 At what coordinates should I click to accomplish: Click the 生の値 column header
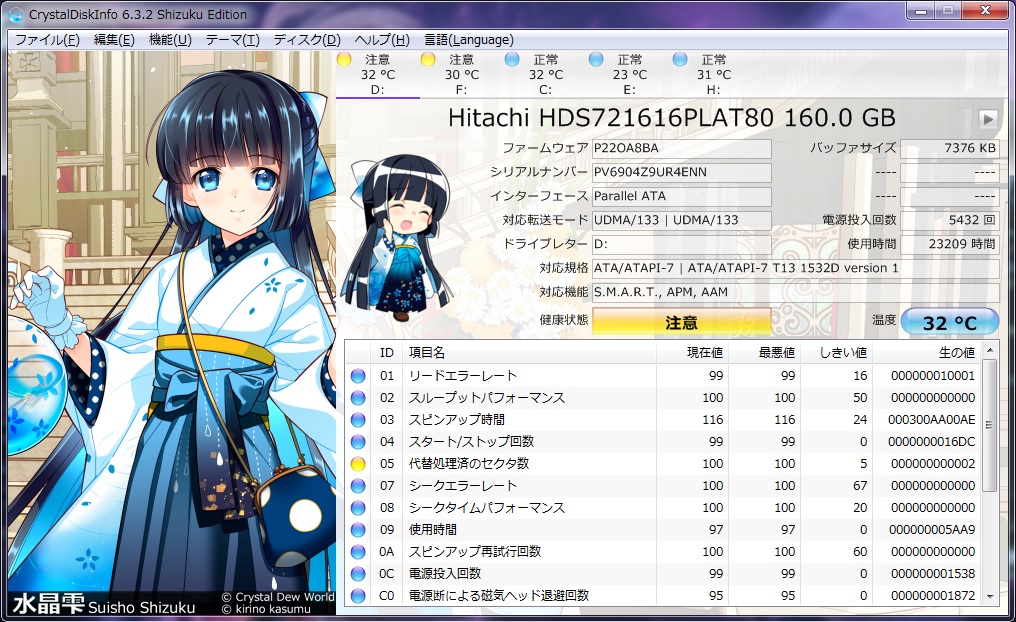pos(927,352)
